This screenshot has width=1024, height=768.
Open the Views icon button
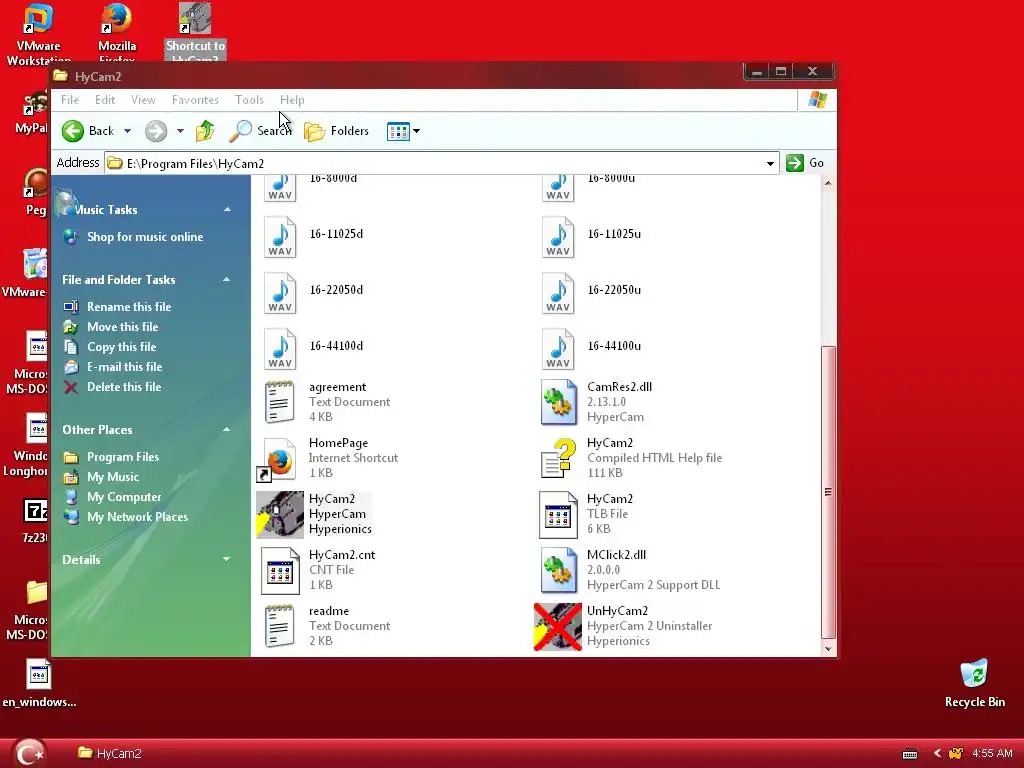[398, 131]
